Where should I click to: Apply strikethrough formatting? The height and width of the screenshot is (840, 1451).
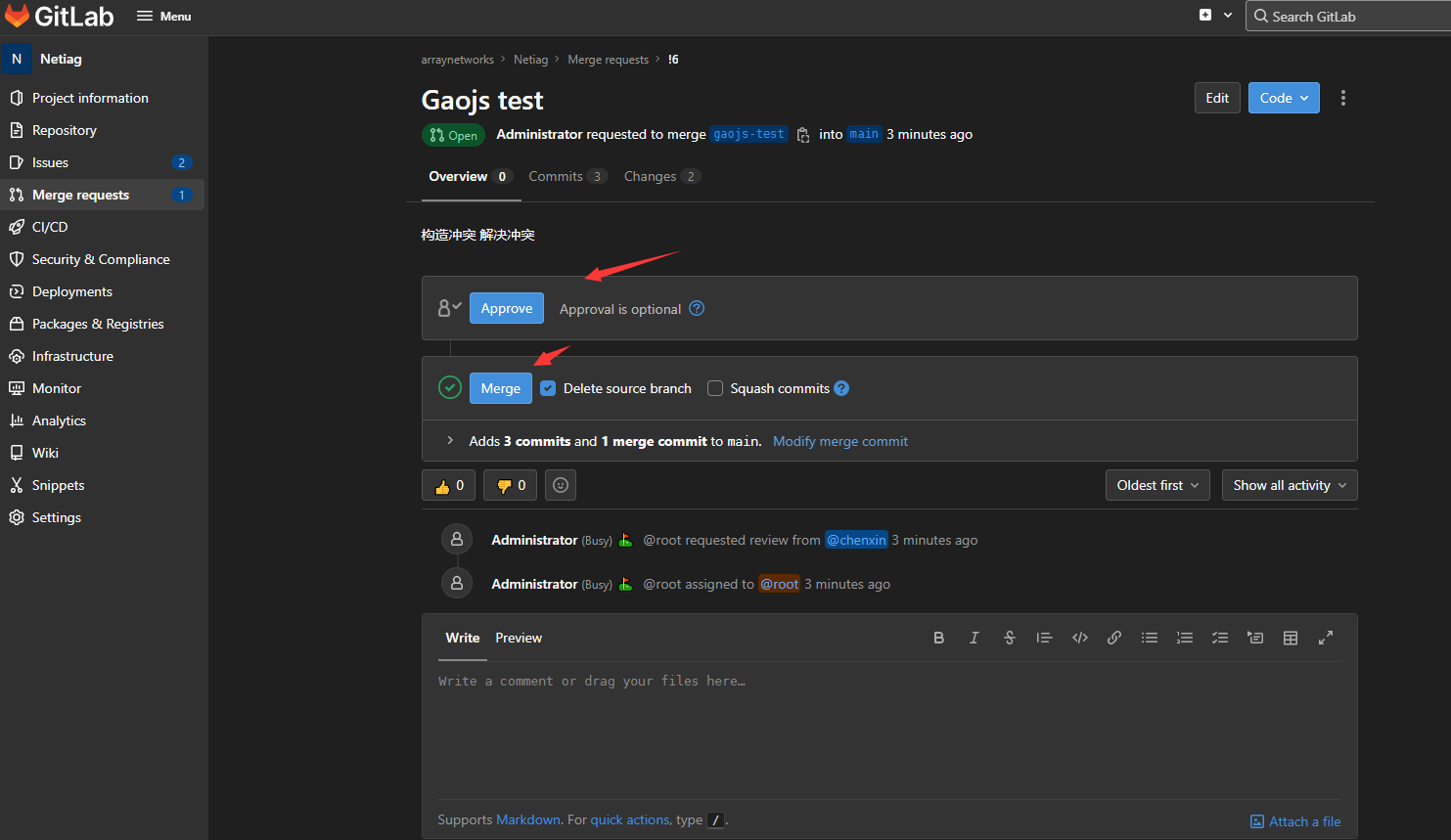click(1009, 638)
